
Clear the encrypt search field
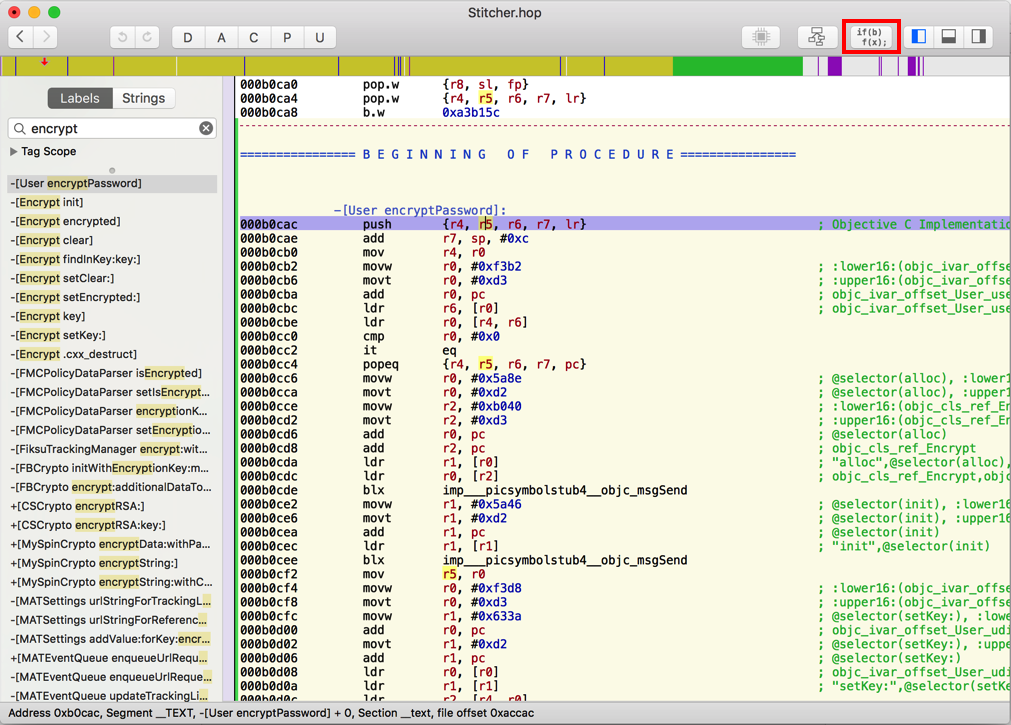tap(205, 128)
